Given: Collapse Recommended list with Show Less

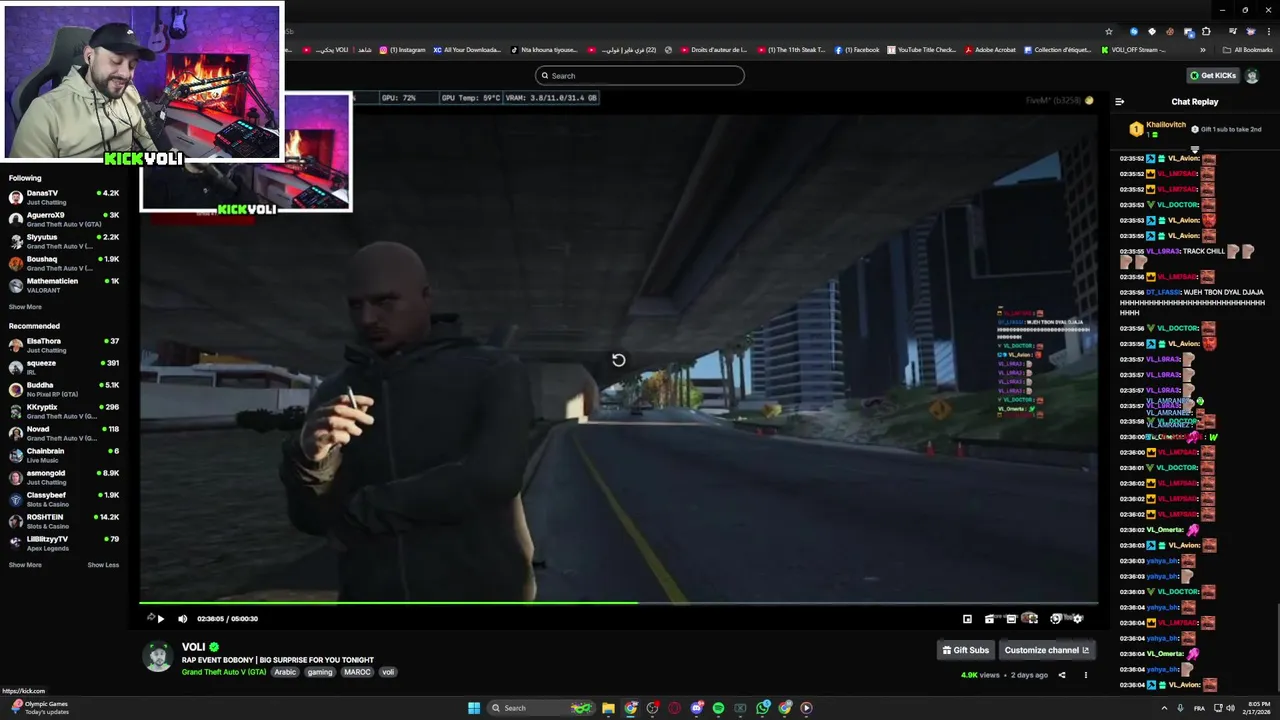Looking at the screenshot, I should pyautogui.click(x=103, y=565).
